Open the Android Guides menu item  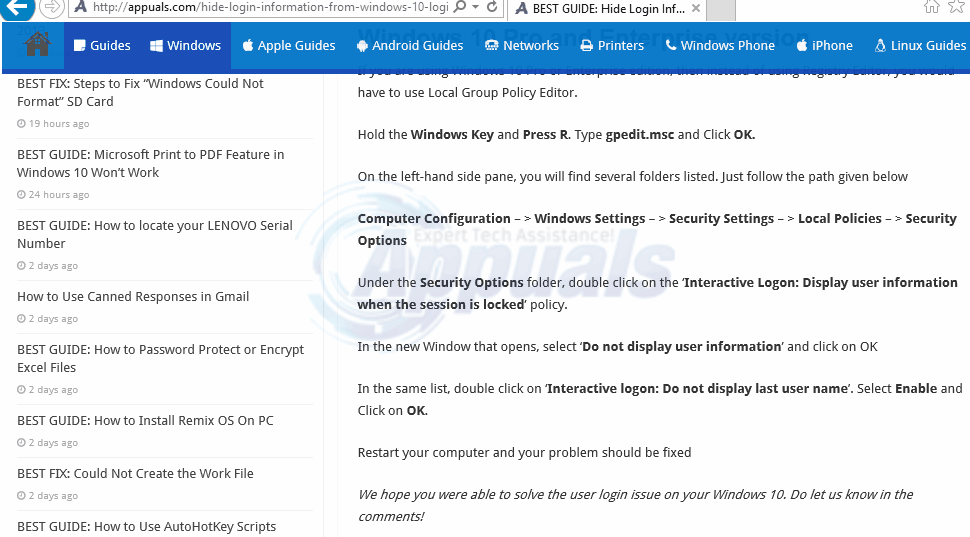click(x=410, y=45)
